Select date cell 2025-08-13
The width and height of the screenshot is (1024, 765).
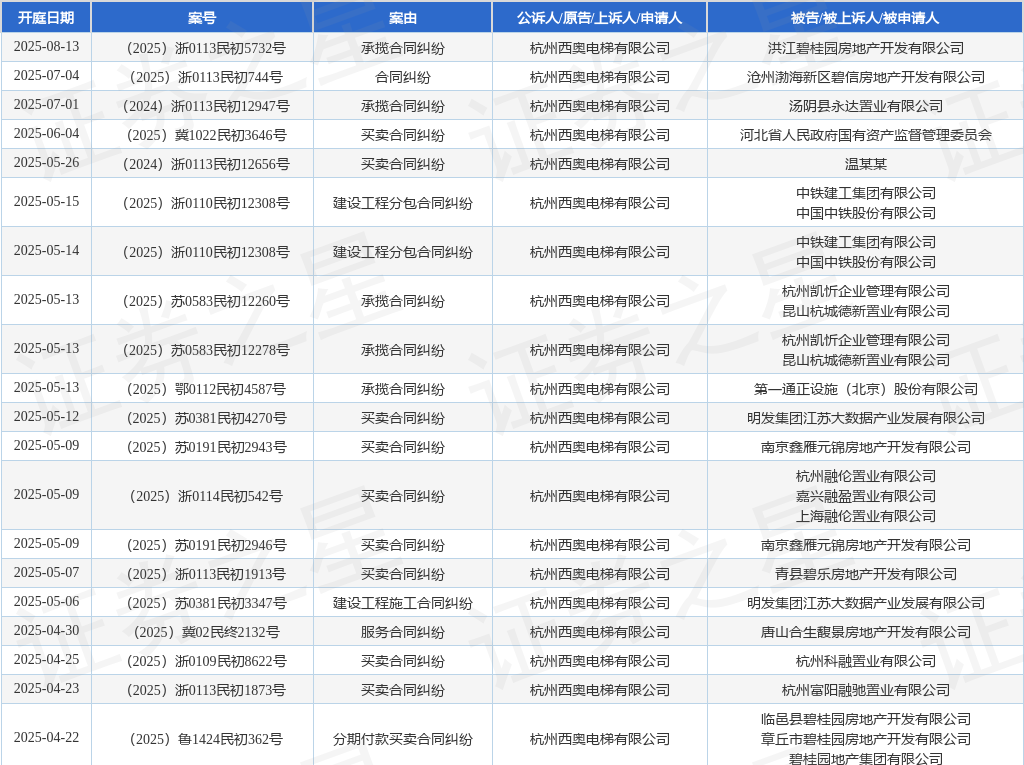pyautogui.click(x=46, y=47)
